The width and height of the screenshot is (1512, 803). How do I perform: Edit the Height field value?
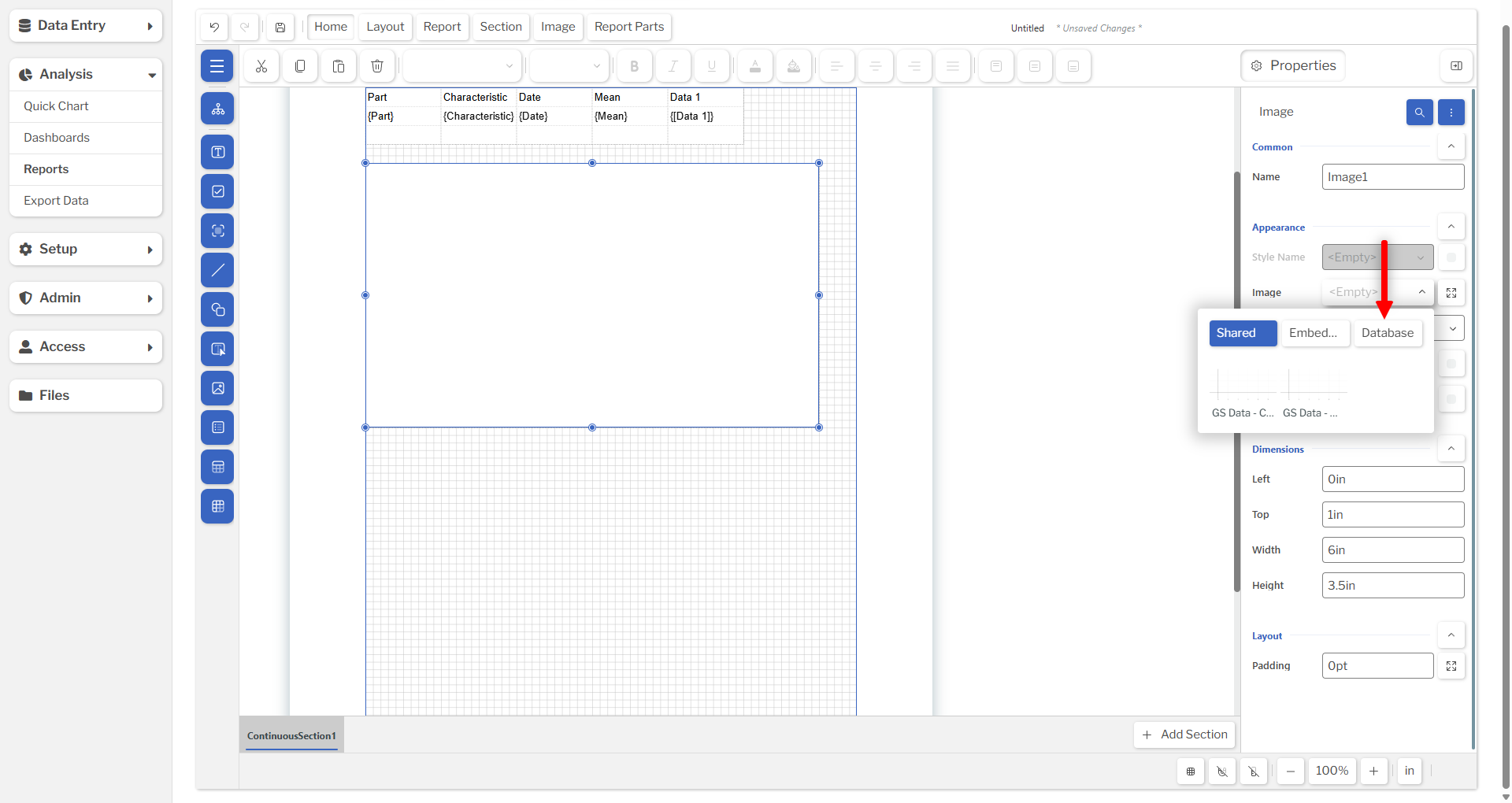tap(1392, 585)
